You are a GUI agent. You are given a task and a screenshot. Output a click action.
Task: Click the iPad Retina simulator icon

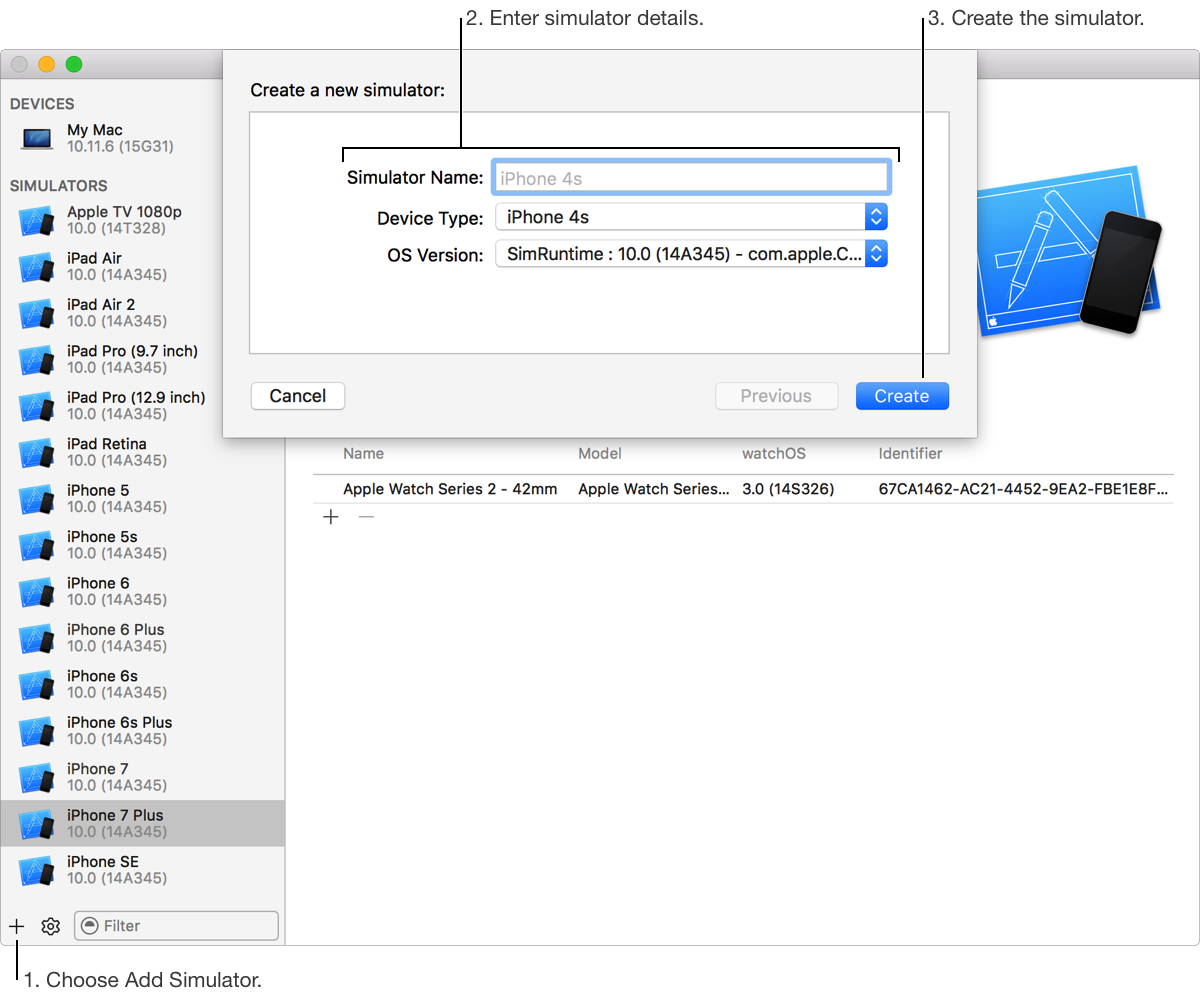click(x=36, y=453)
